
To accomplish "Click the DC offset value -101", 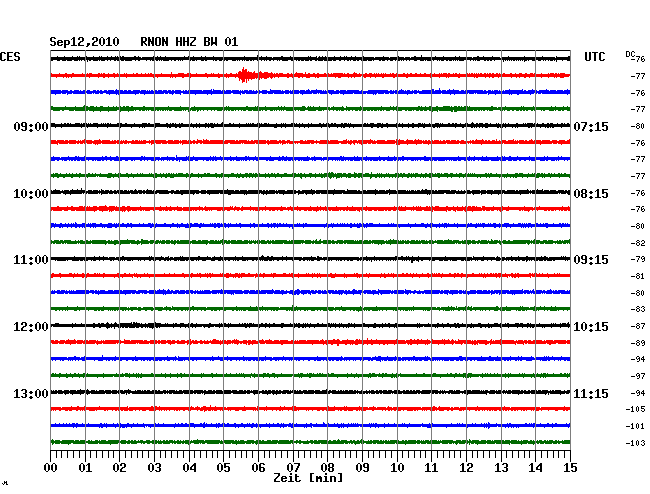I will [635, 426].
